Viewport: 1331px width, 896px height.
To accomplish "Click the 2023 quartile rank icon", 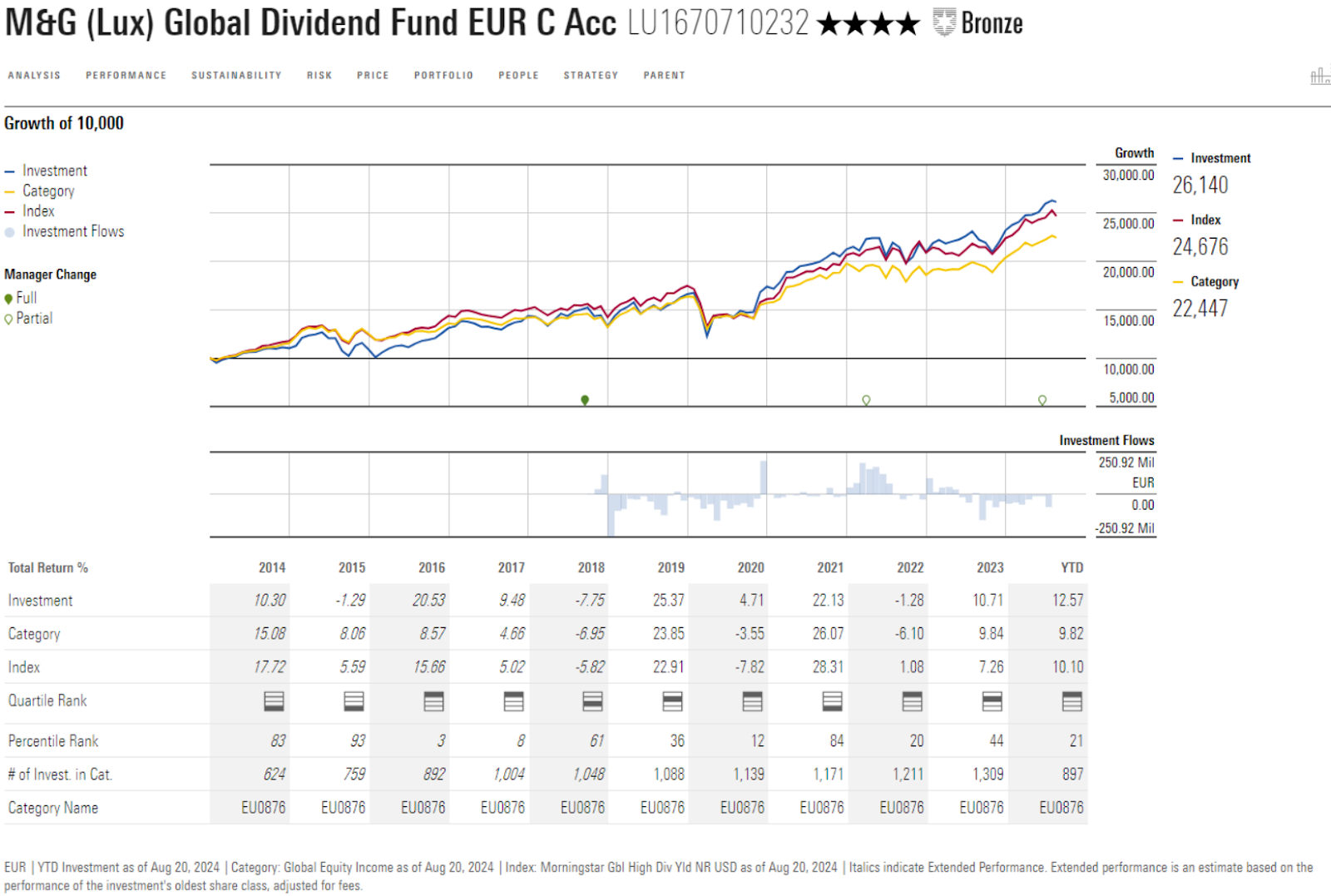I will (x=992, y=701).
